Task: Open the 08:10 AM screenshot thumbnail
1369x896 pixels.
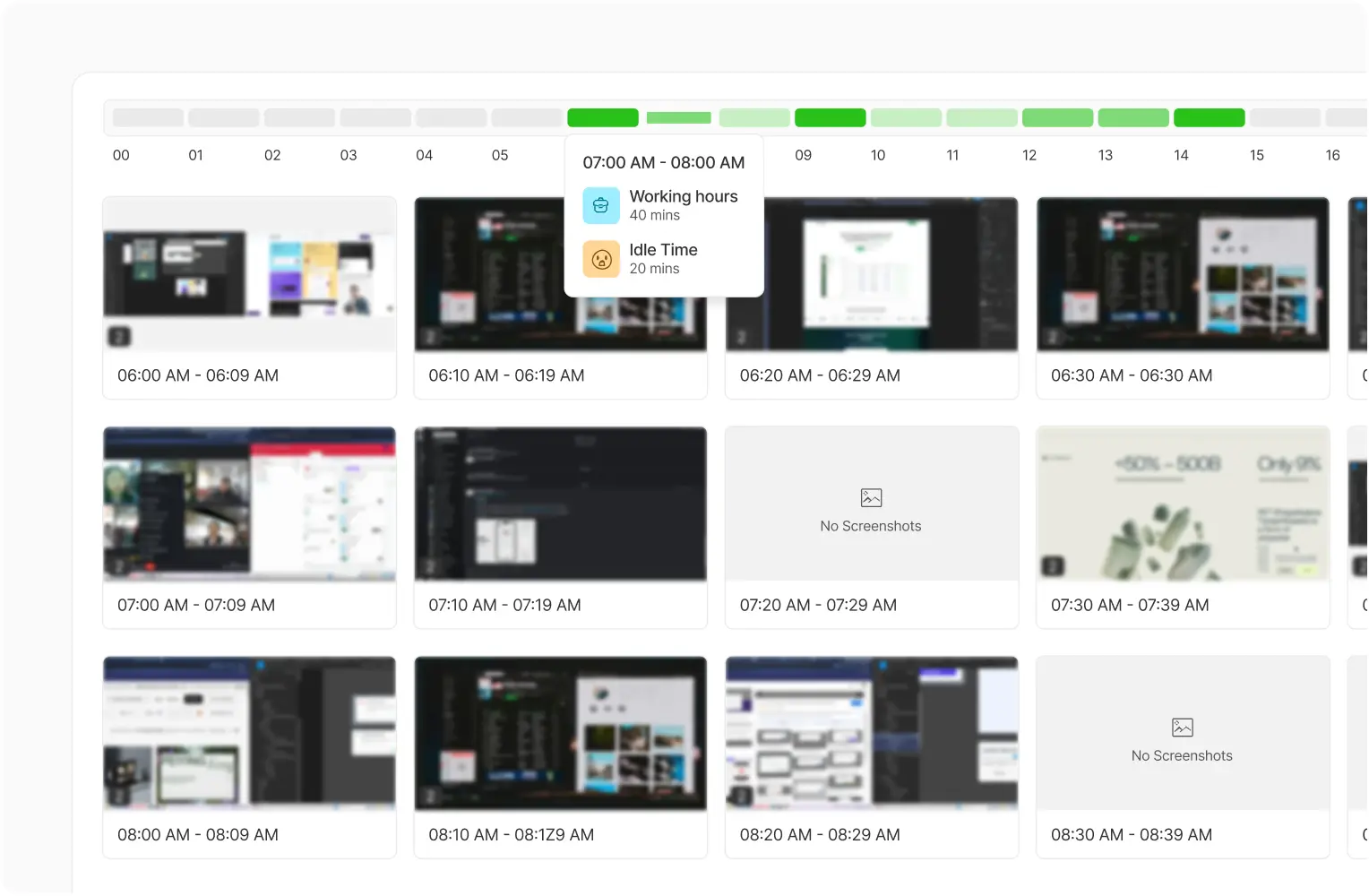Action: point(561,733)
